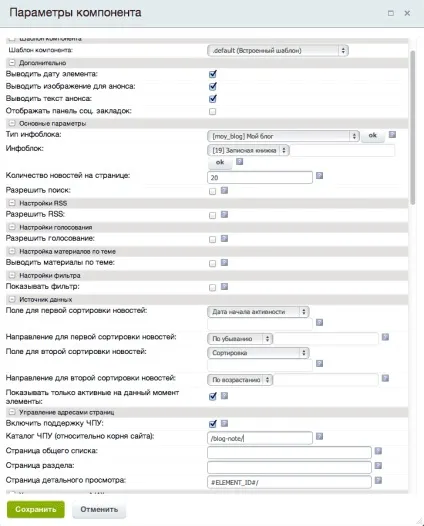Open По убыванию sort direction dropdown

(240, 339)
